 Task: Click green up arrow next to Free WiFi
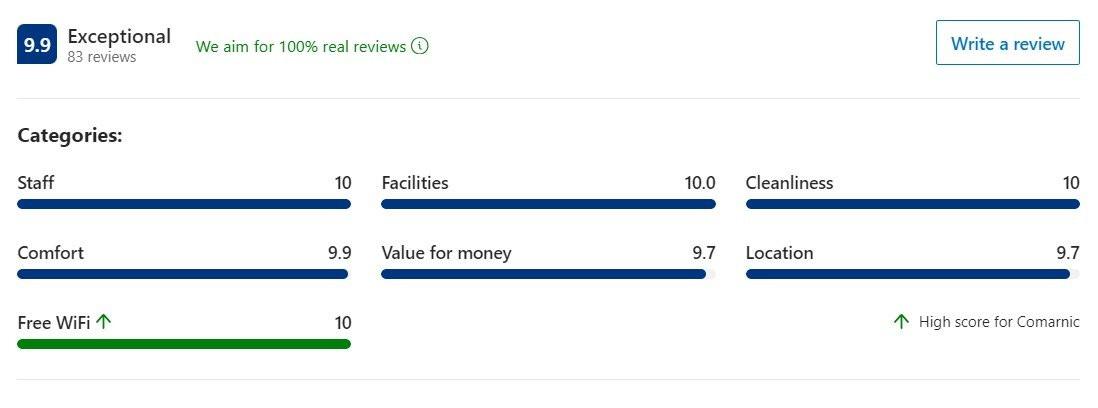(104, 322)
